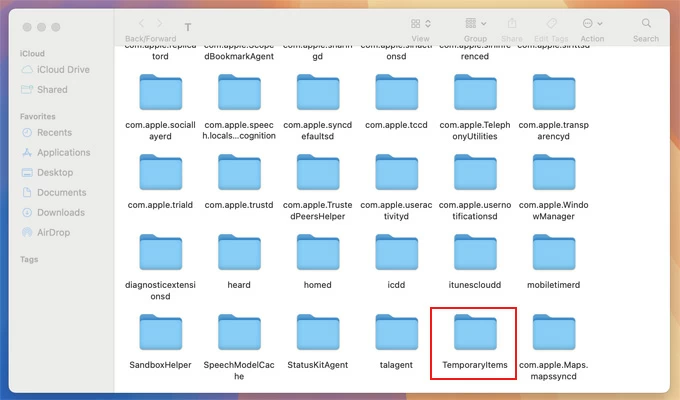Select AirDrop in the sidebar
The height and width of the screenshot is (400, 680).
point(54,232)
